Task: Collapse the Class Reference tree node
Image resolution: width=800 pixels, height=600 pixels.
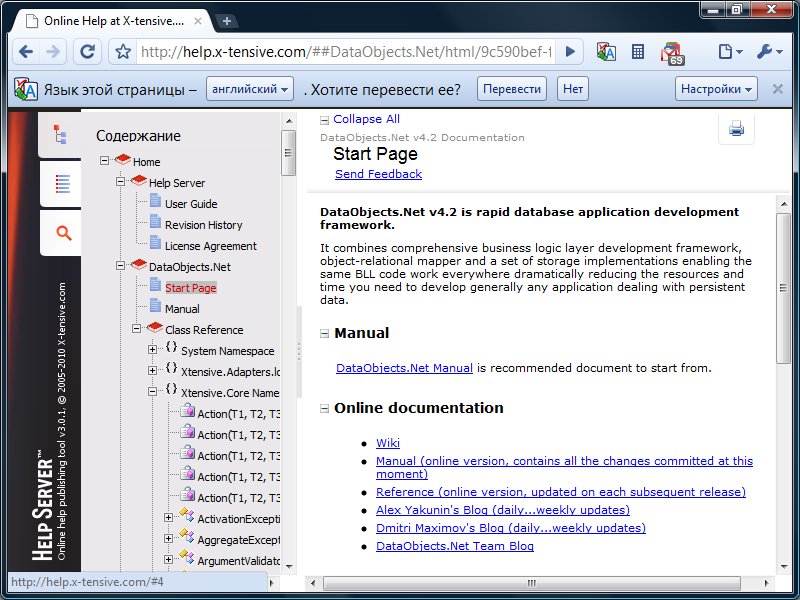Action: point(136,329)
